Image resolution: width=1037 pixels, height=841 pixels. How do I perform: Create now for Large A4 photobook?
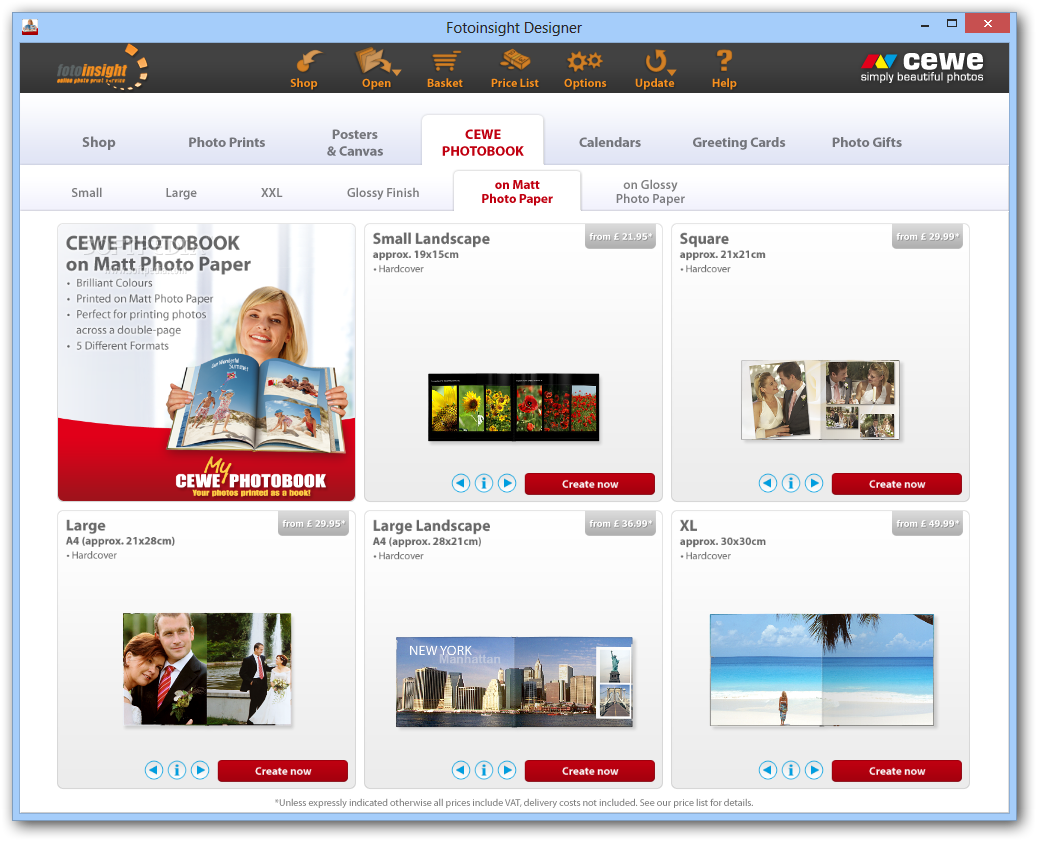coord(283,770)
